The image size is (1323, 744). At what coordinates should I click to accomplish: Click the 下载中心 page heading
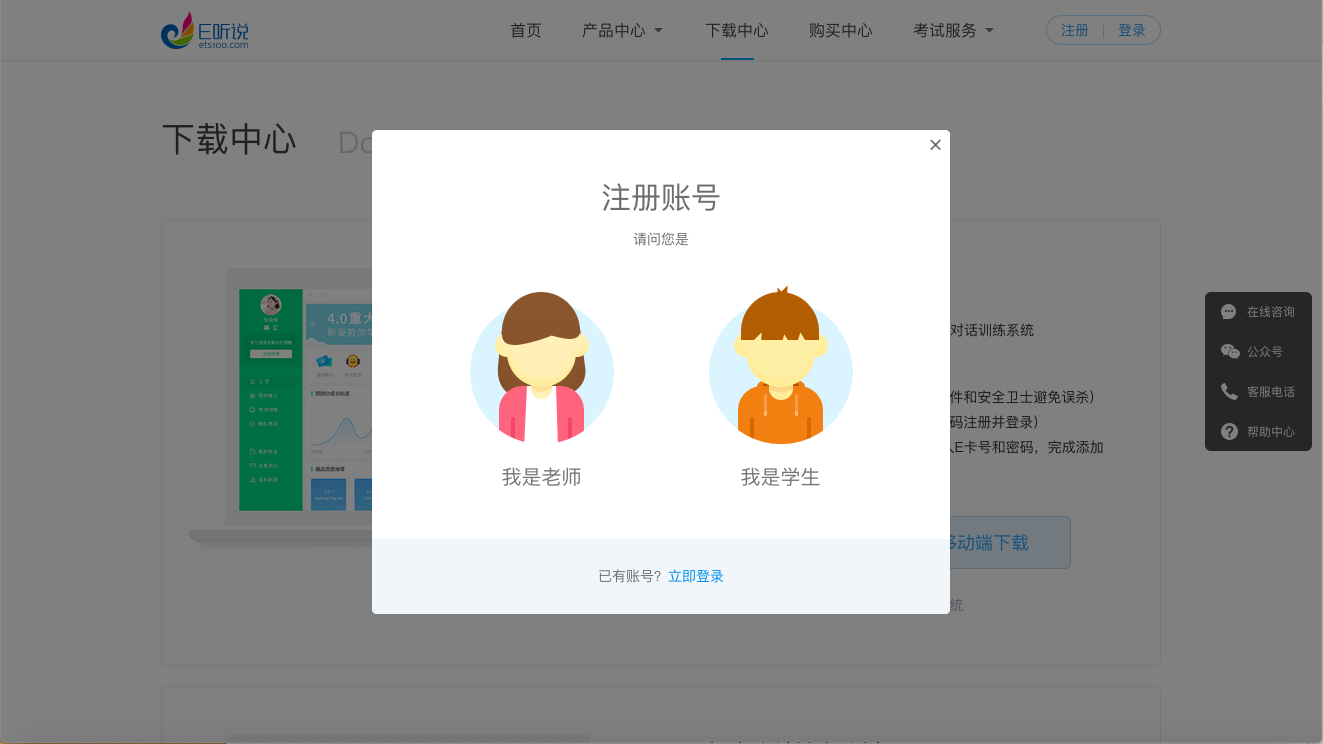[x=229, y=140]
